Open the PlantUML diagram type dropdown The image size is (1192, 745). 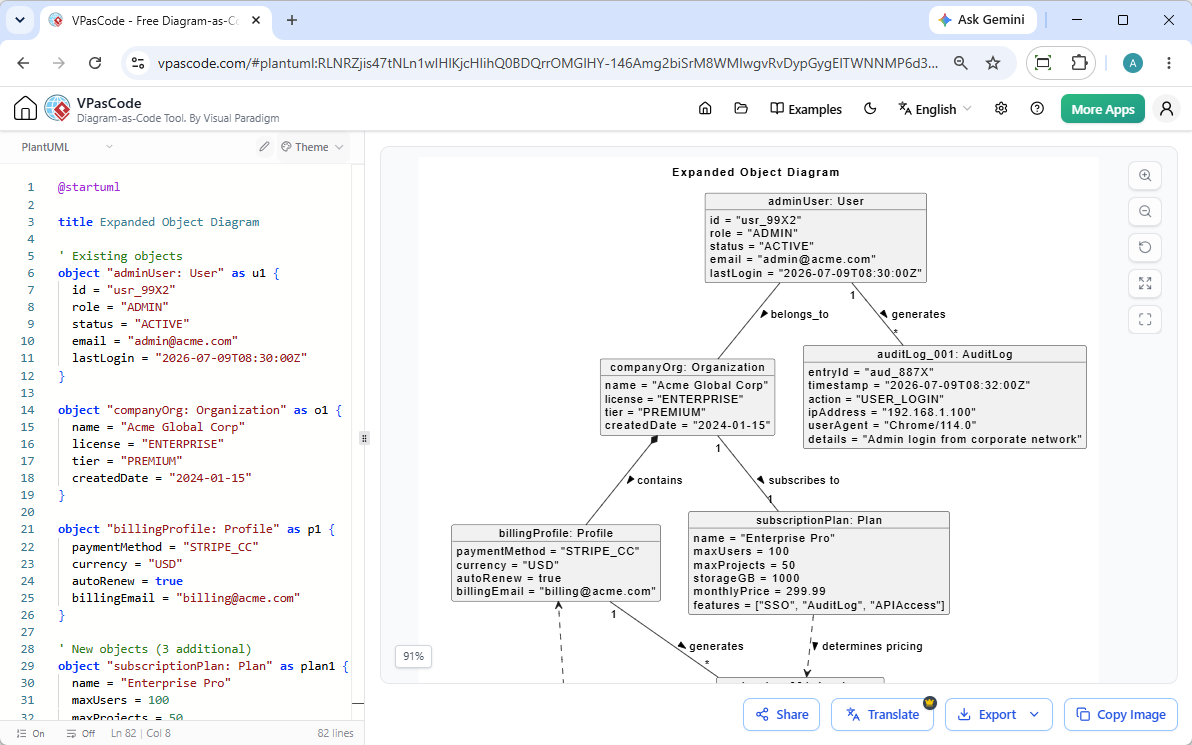(67, 147)
